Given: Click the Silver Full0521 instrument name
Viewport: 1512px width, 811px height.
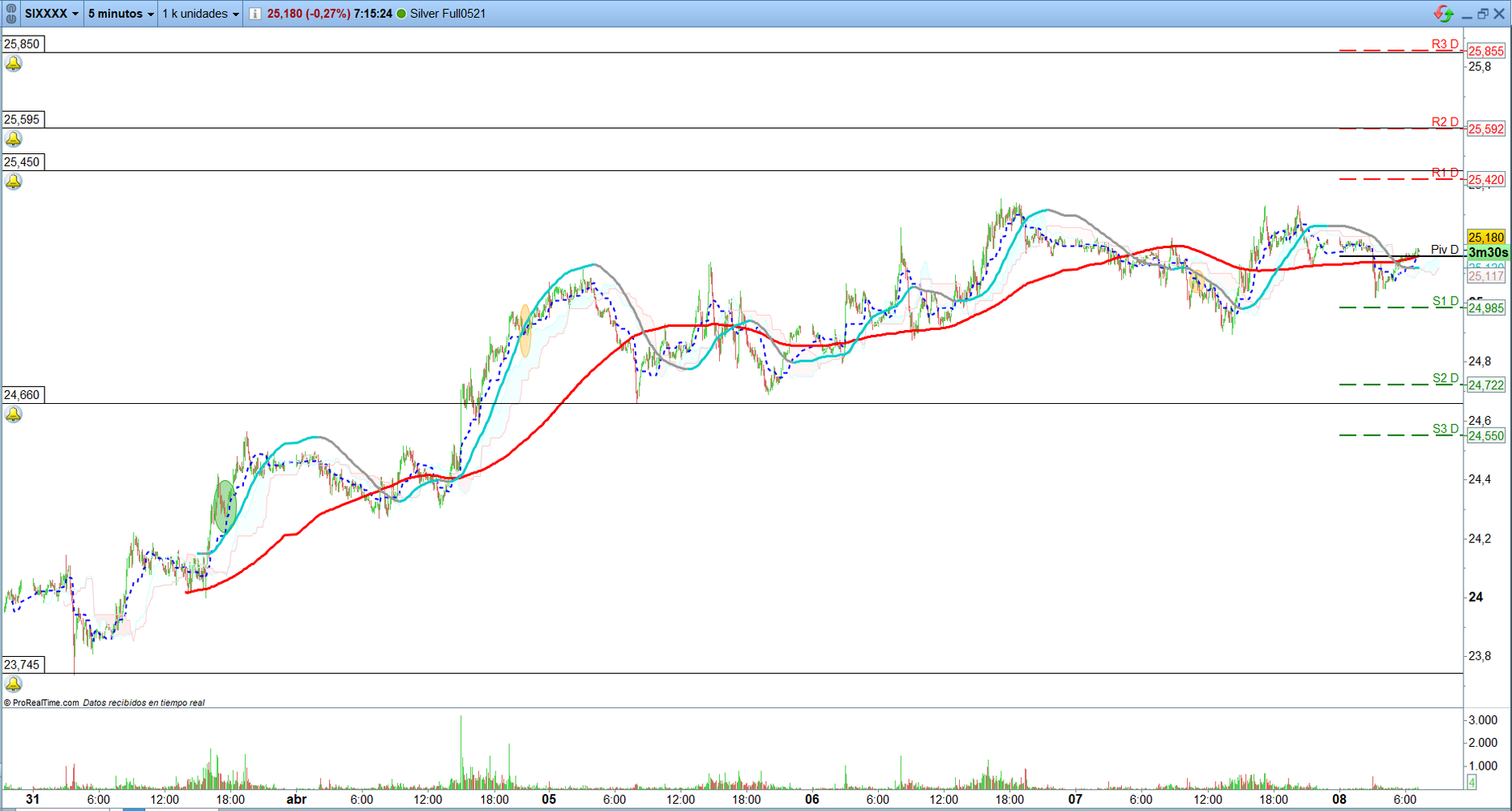Looking at the screenshot, I should pyautogui.click(x=448, y=14).
